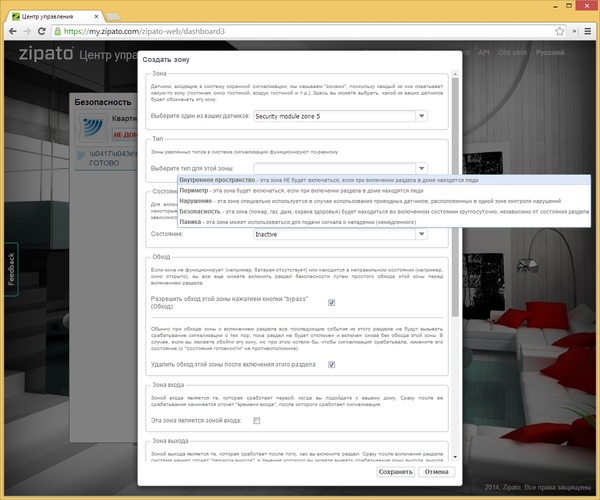Choose Внутреннее пространство zone type
Viewport: 600px width, 500px height.
click(x=384, y=180)
